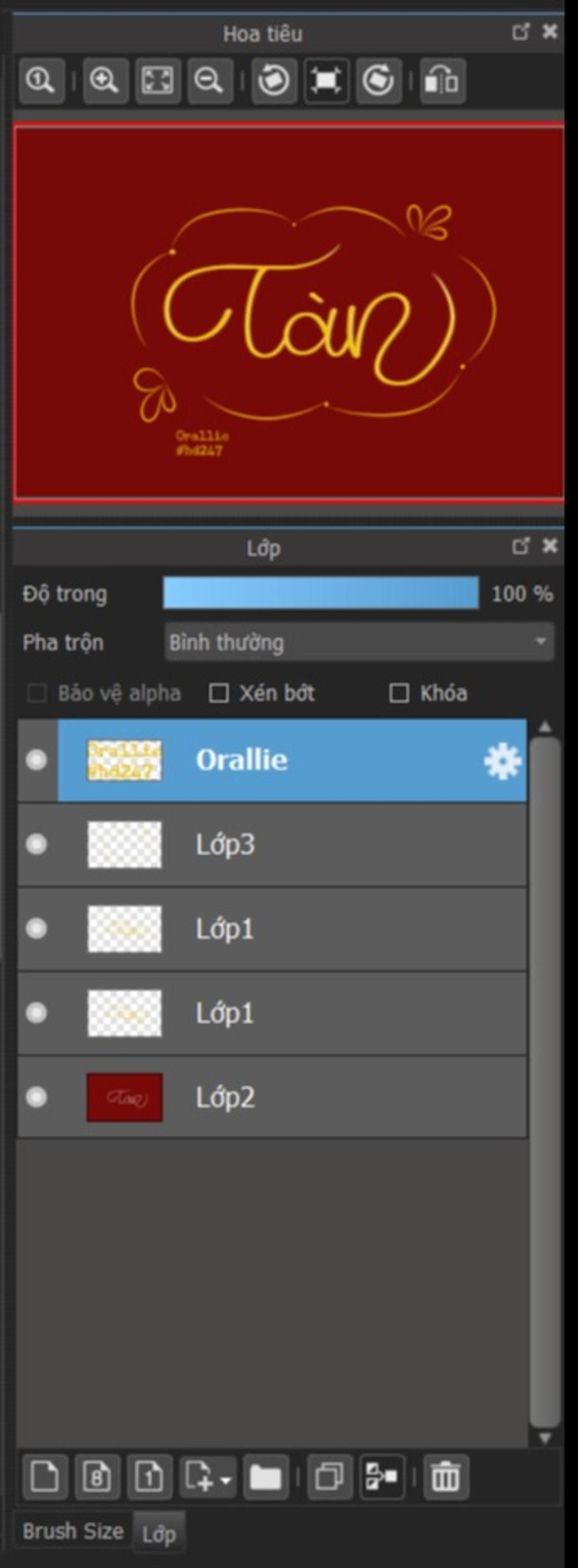Viewport: 578px width, 1568px height.
Task: Enable the Xén bớt clipping checkbox
Action: (x=219, y=692)
